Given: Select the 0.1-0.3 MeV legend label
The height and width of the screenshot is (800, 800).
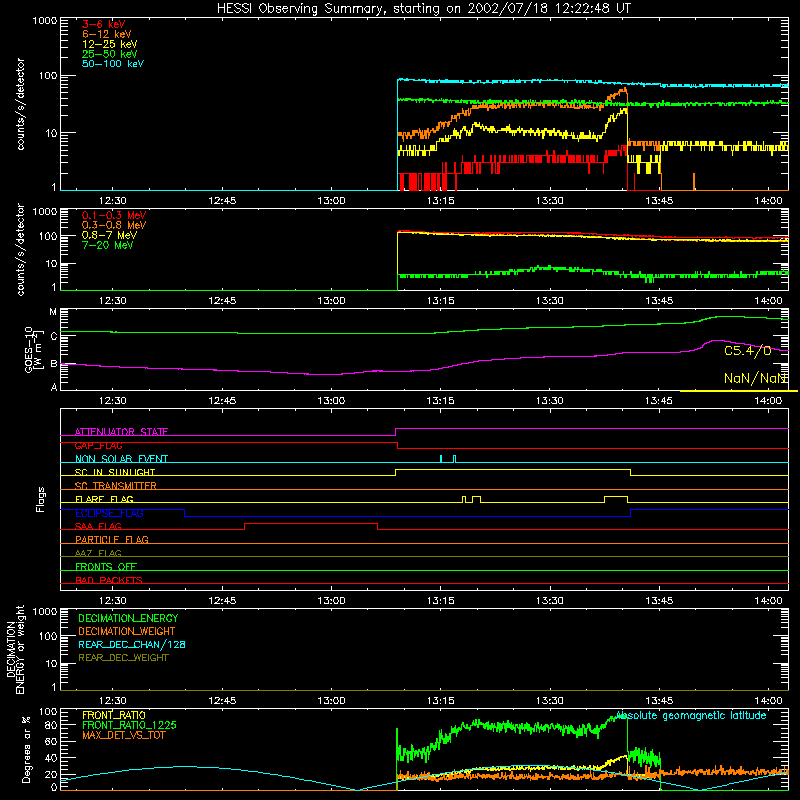Looking at the screenshot, I should [x=114, y=215].
